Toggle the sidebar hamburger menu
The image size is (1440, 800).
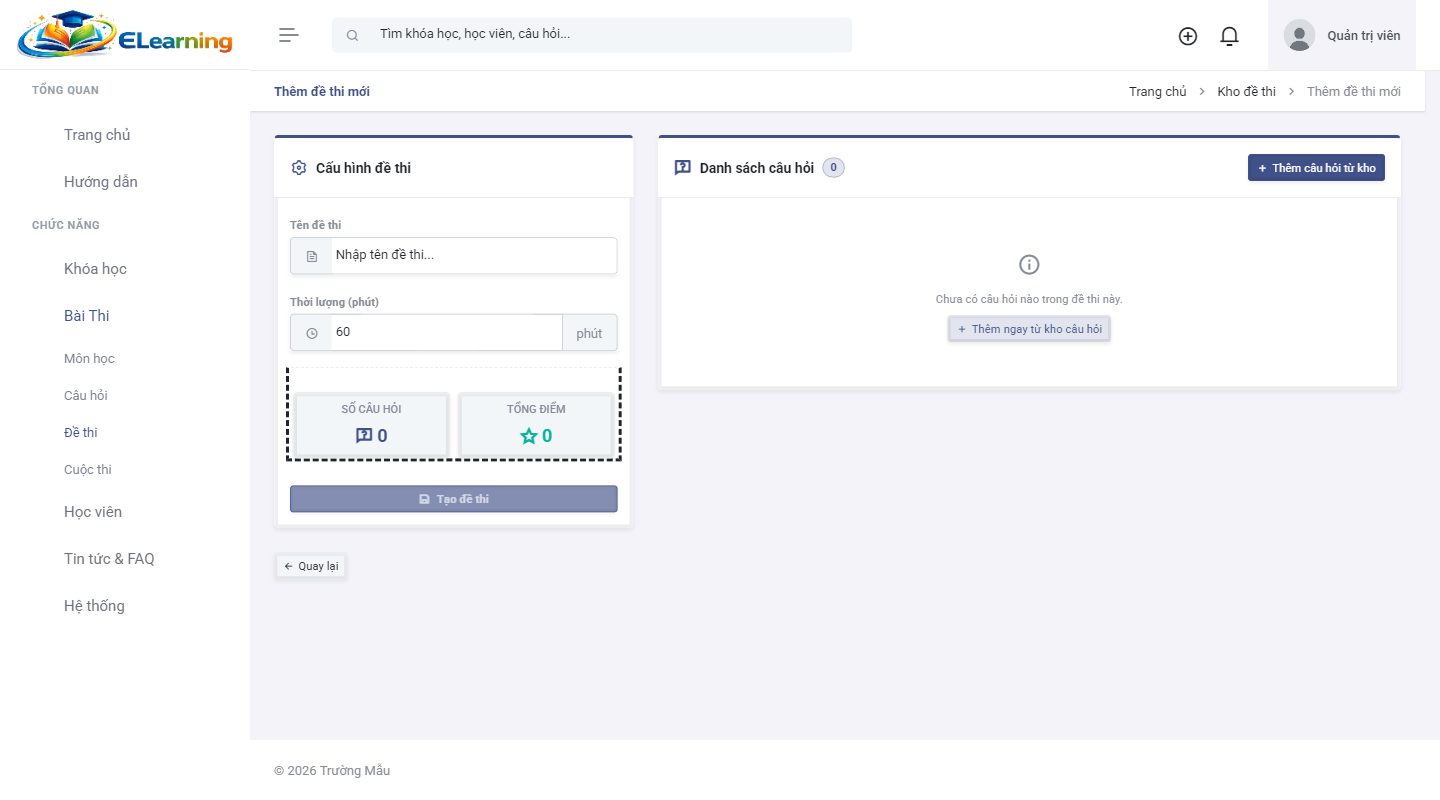click(x=289, y=35)
